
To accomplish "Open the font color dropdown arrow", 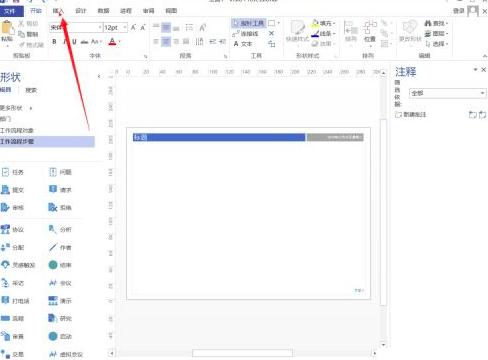I will (x=119, y=42).
